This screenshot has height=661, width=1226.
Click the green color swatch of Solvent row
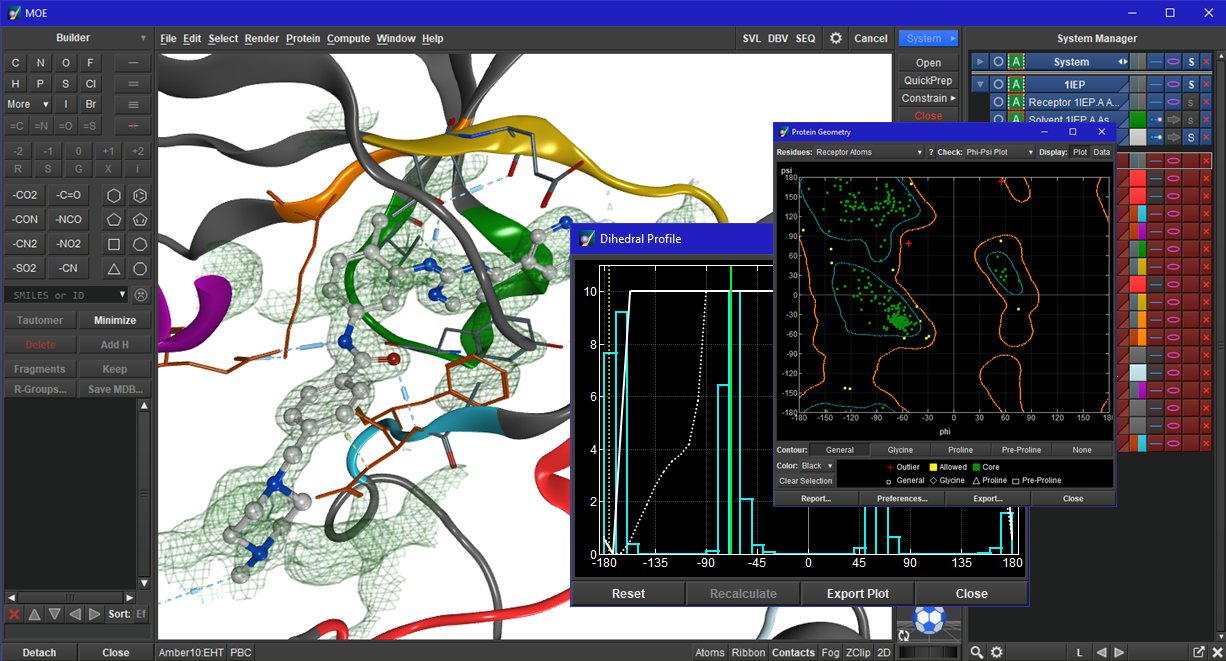pyautogui.click(x=1137, y=119)
